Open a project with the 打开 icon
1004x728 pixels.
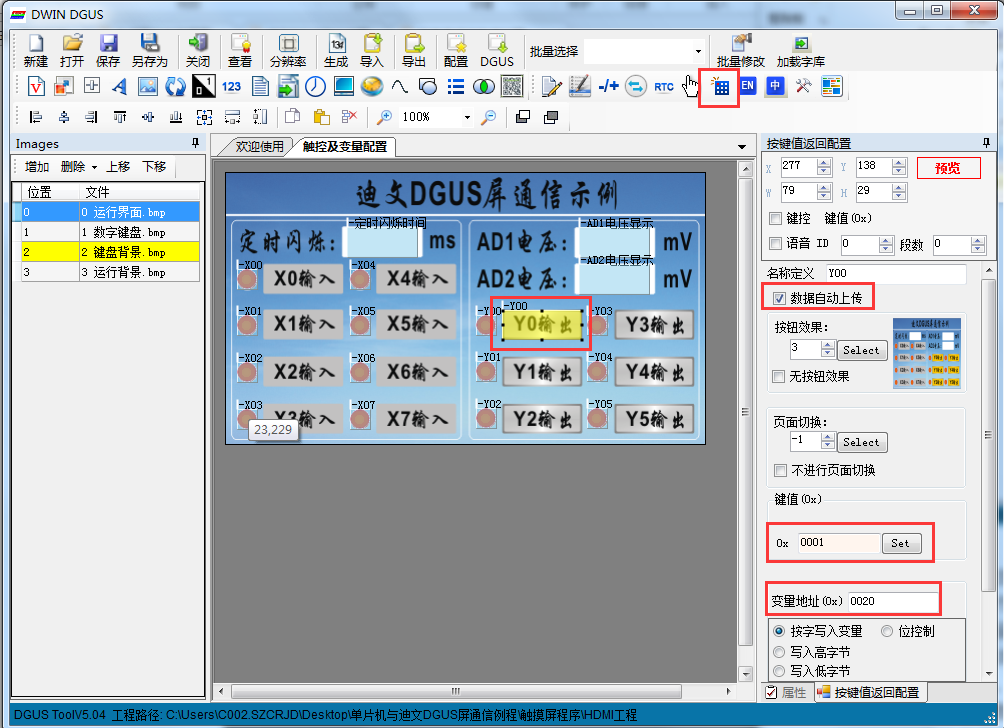pos(72,51)
